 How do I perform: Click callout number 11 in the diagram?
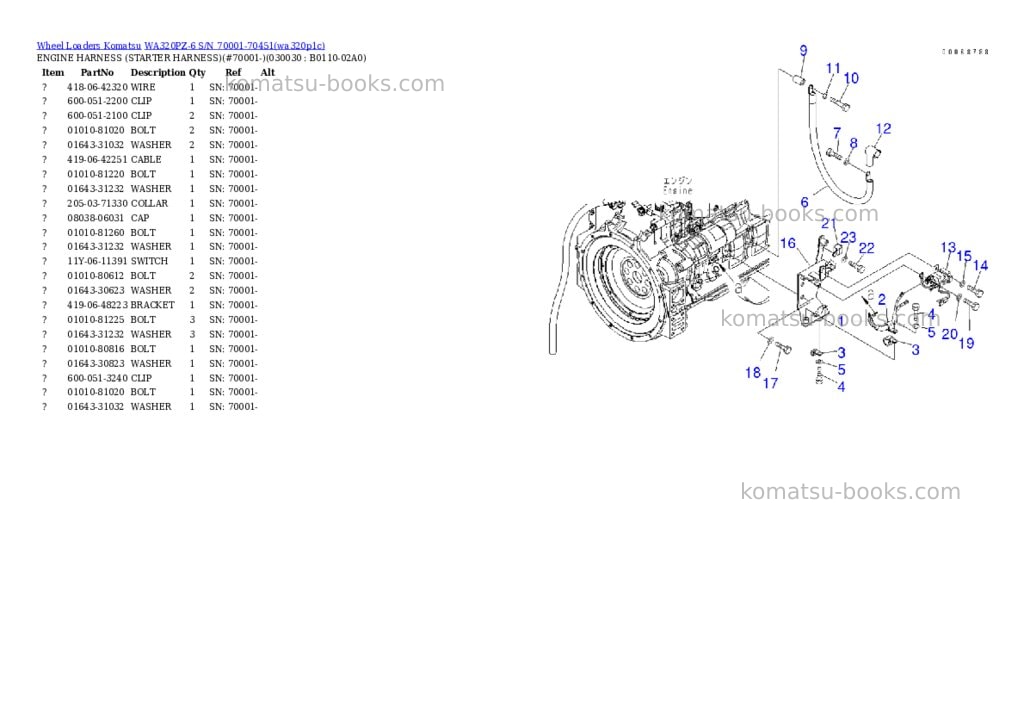[833, 68]
